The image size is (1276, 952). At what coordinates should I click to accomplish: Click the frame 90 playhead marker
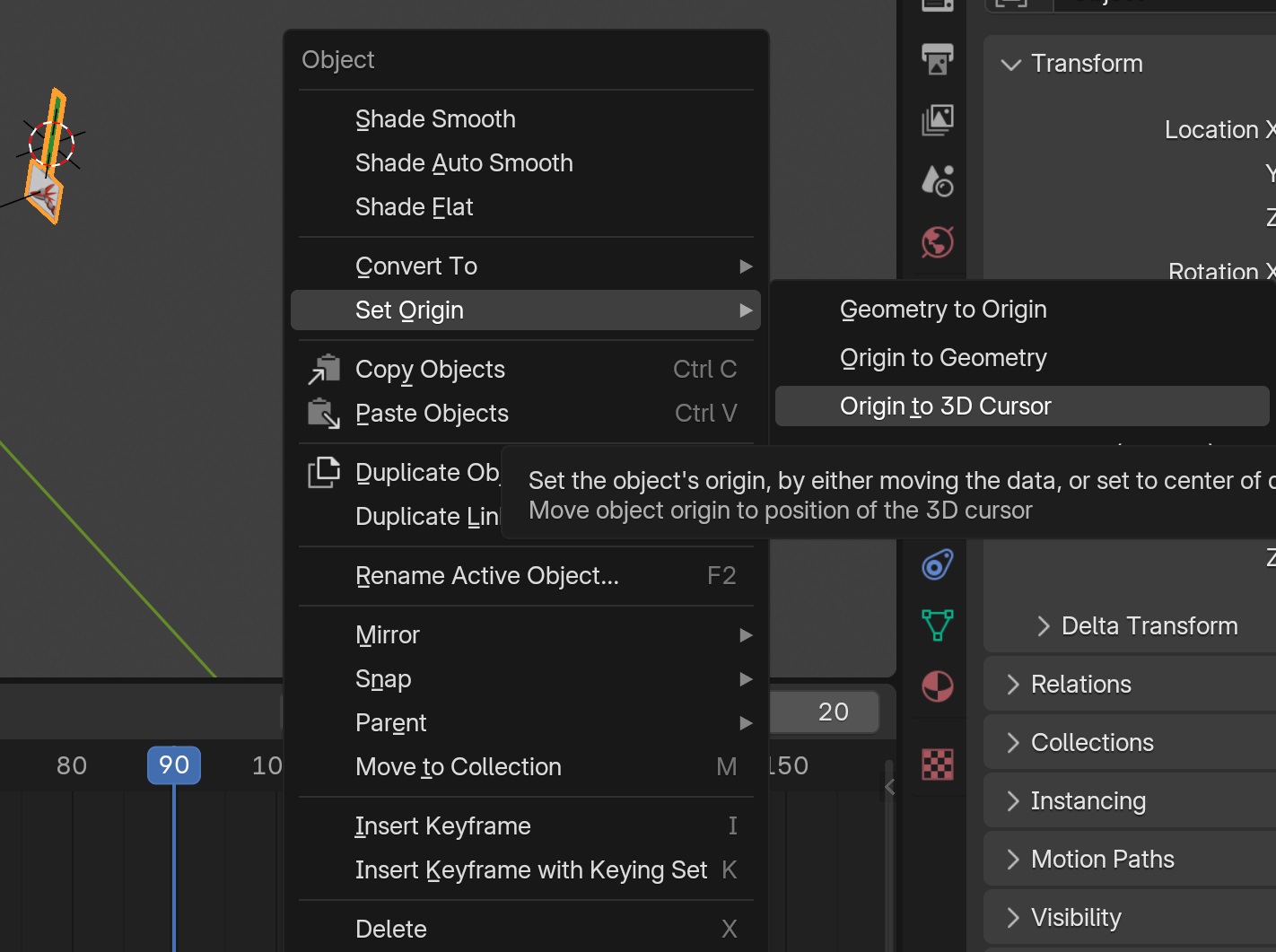[x=174, y=765]
